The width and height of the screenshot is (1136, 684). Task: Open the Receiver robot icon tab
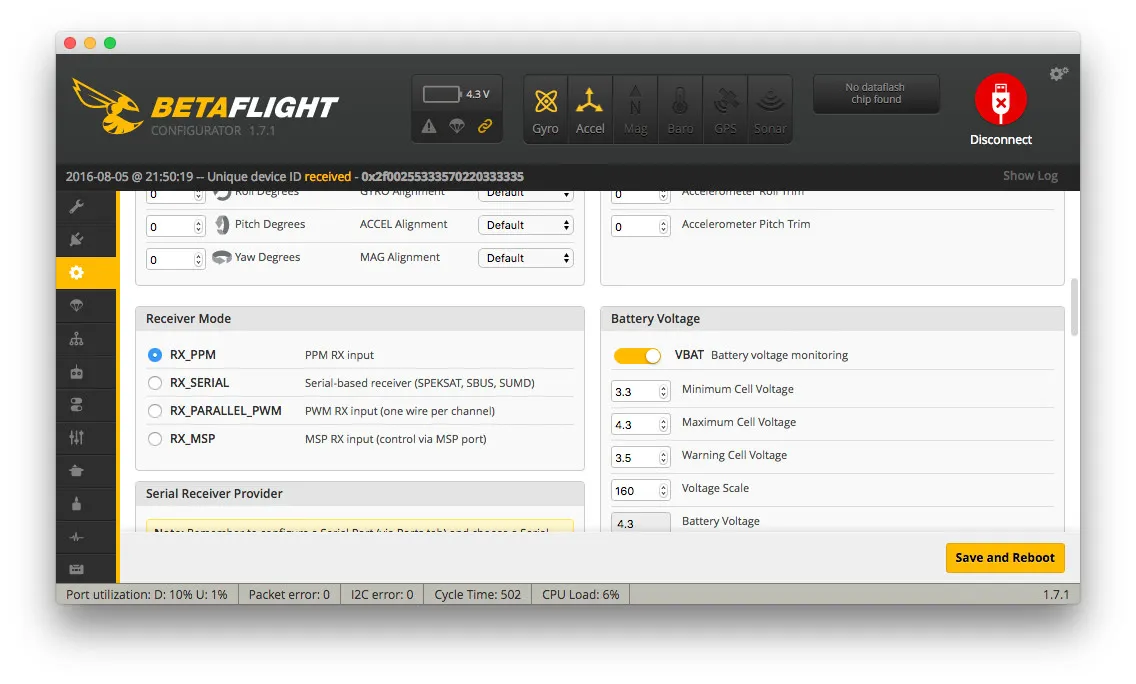(77, 372)
